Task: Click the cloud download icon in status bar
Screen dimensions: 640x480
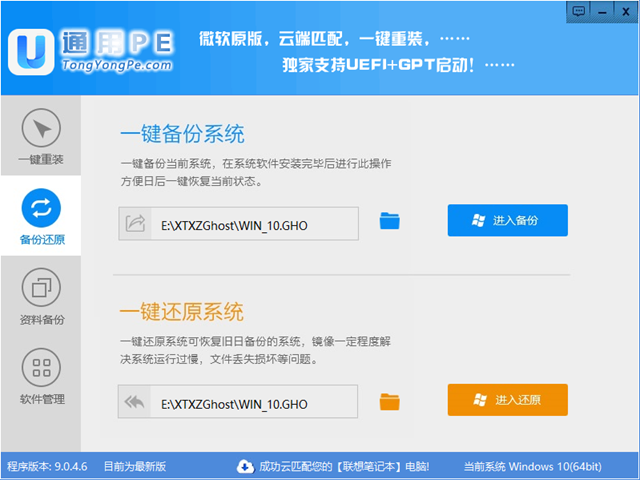Action: 245,466
